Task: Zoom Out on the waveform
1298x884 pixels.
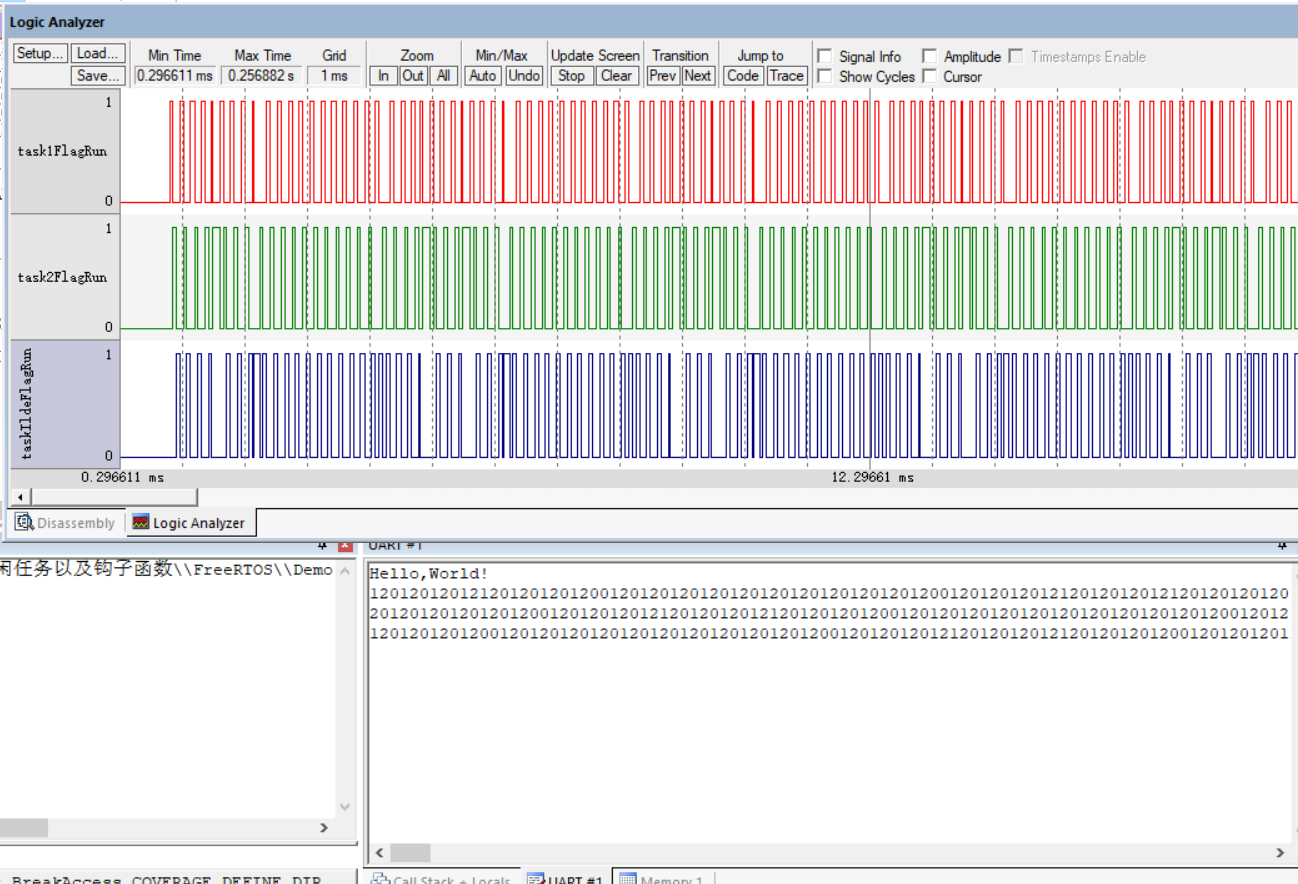Action: [x=413, y=76]
